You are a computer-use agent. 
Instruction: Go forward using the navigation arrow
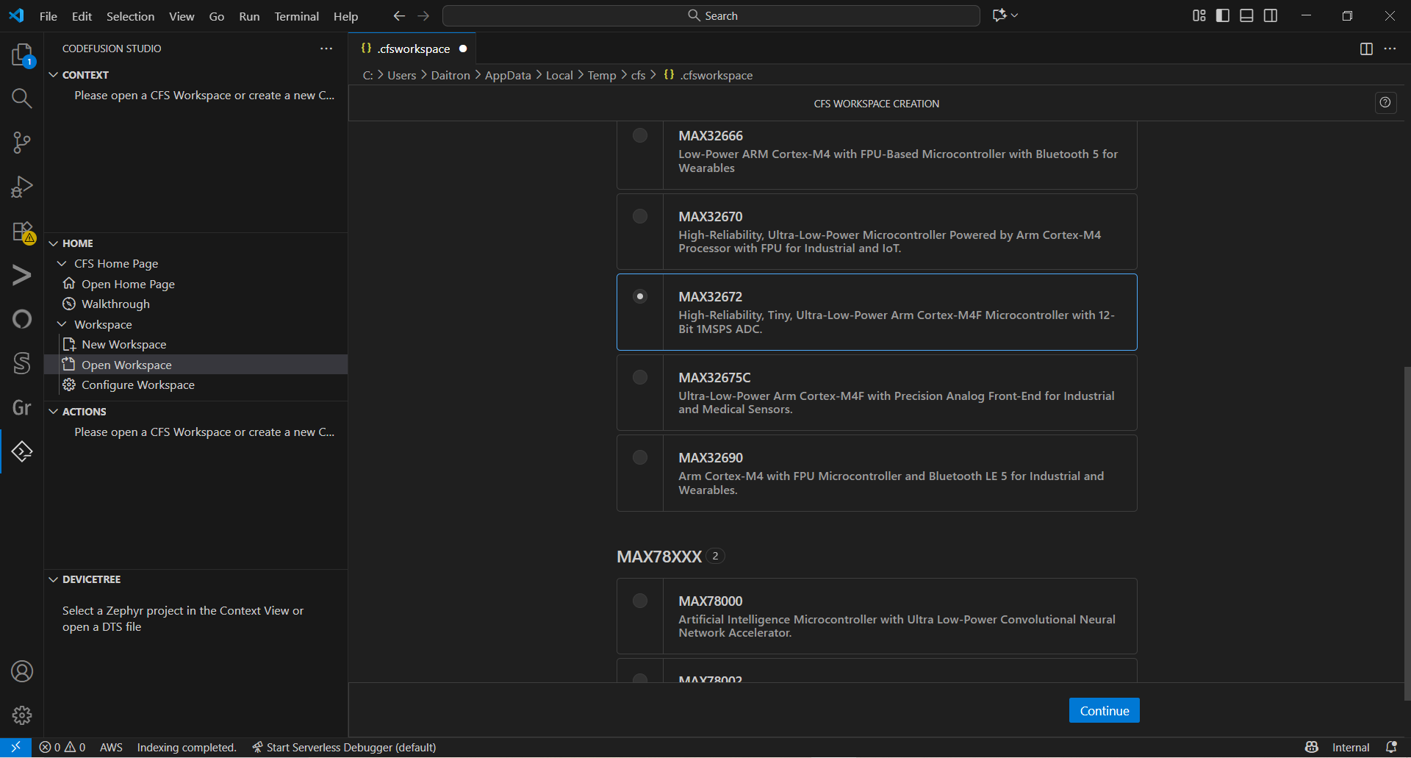[424, 16]
